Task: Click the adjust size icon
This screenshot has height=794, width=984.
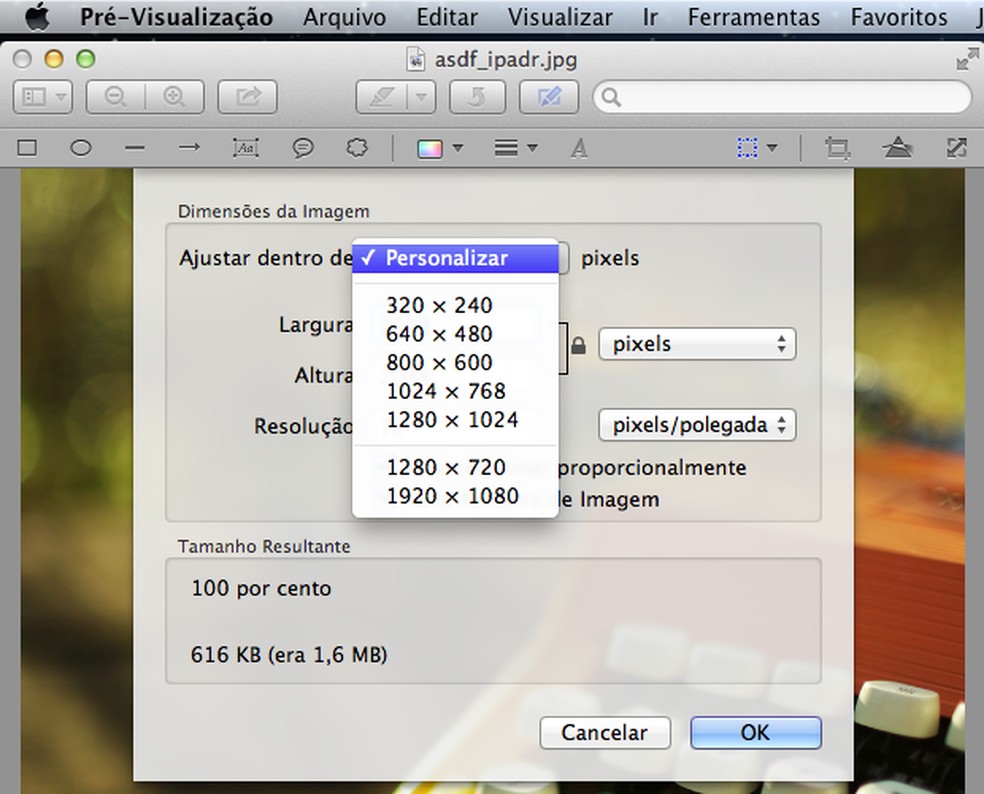Action: (956, 149)
